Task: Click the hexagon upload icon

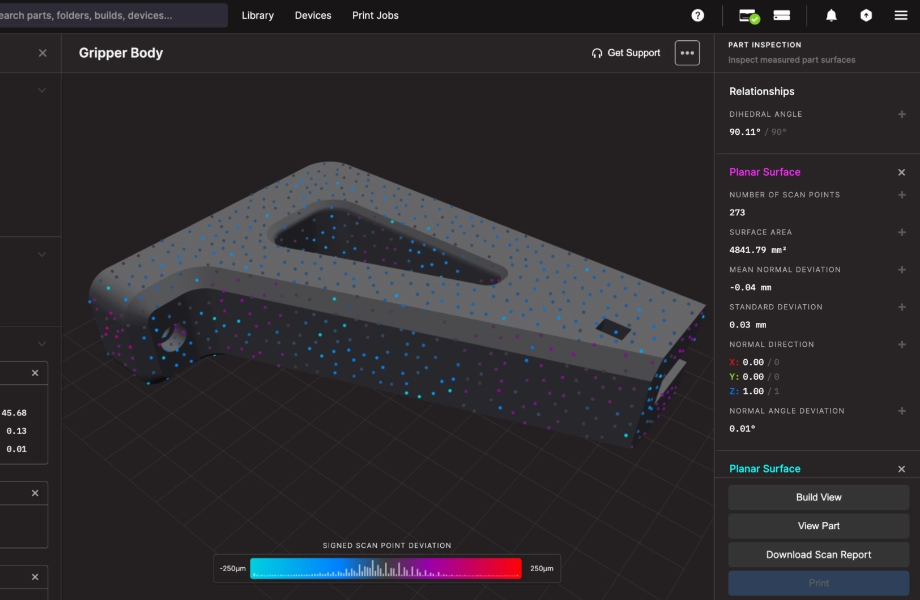Action: pyautogui.click(x=866, y=15)
